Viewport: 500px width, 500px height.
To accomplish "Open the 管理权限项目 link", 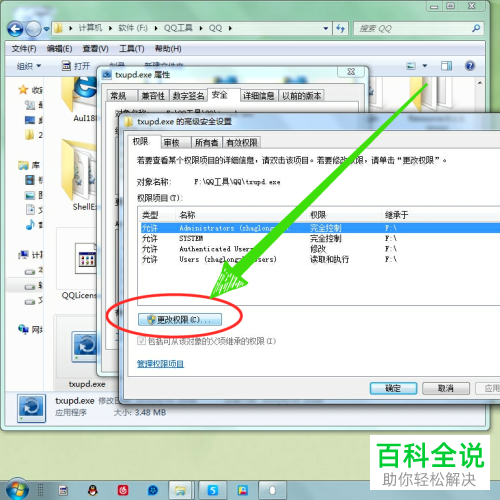I will click(x=160, y=364).
